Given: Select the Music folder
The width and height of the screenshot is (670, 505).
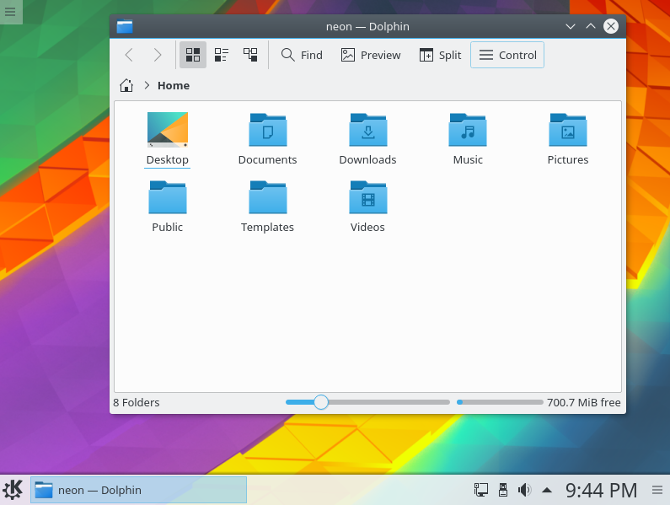Looking at the screenshot, I should [x=467, y=139].
